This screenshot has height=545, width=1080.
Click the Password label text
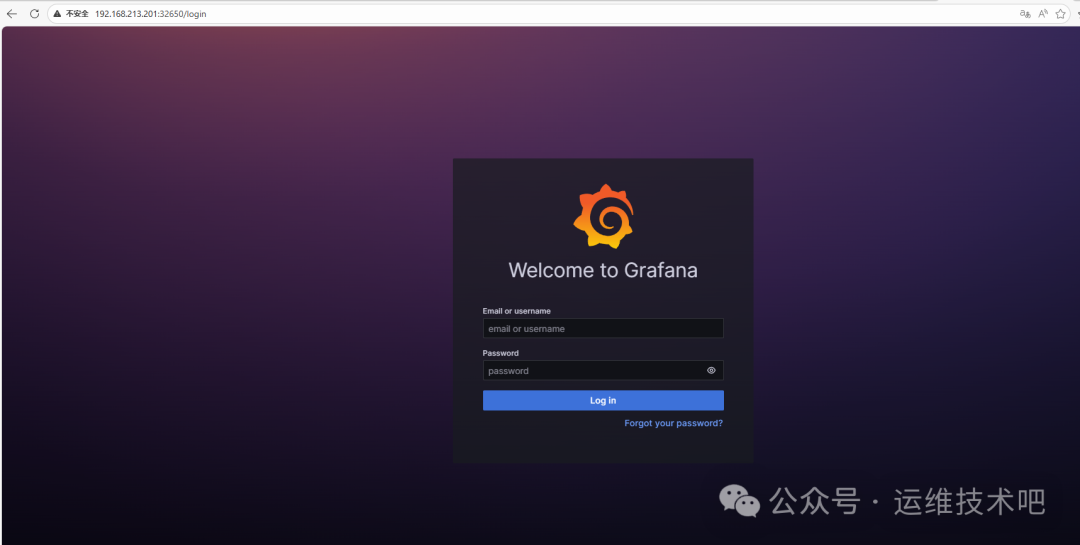501,353
